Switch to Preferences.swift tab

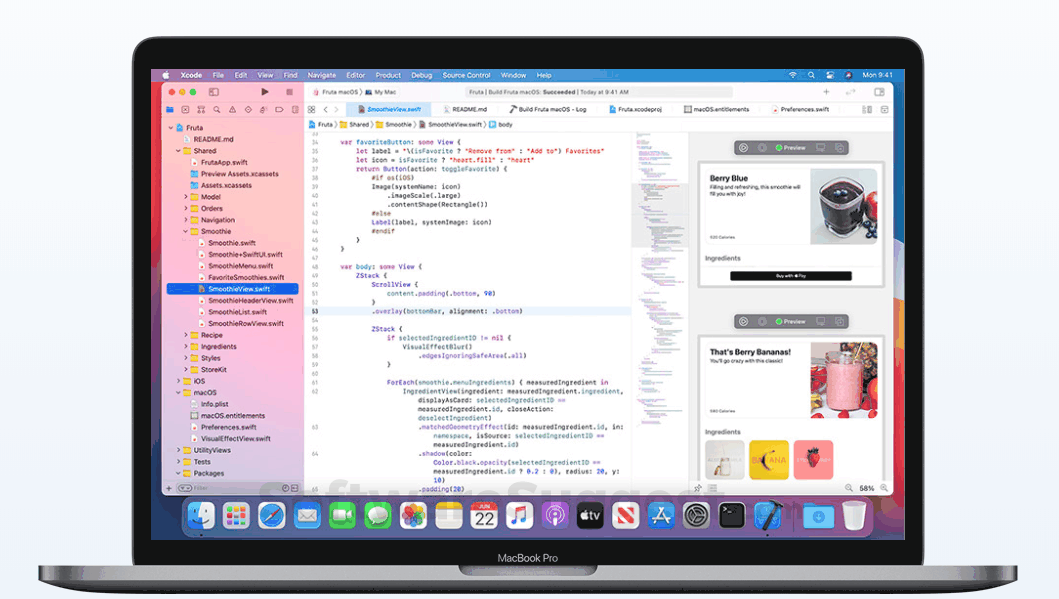[800, 109]
